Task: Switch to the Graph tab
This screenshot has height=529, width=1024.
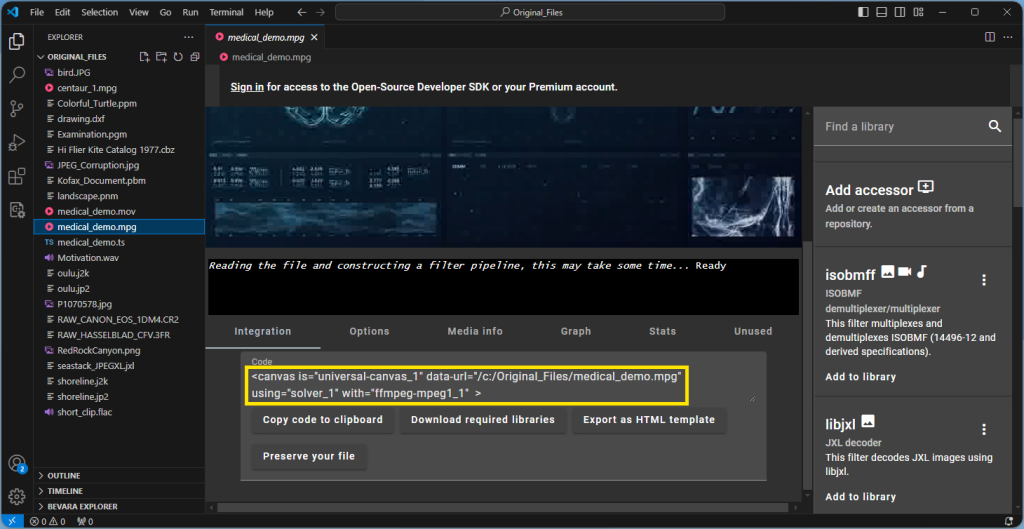Action: coord(575,331)
